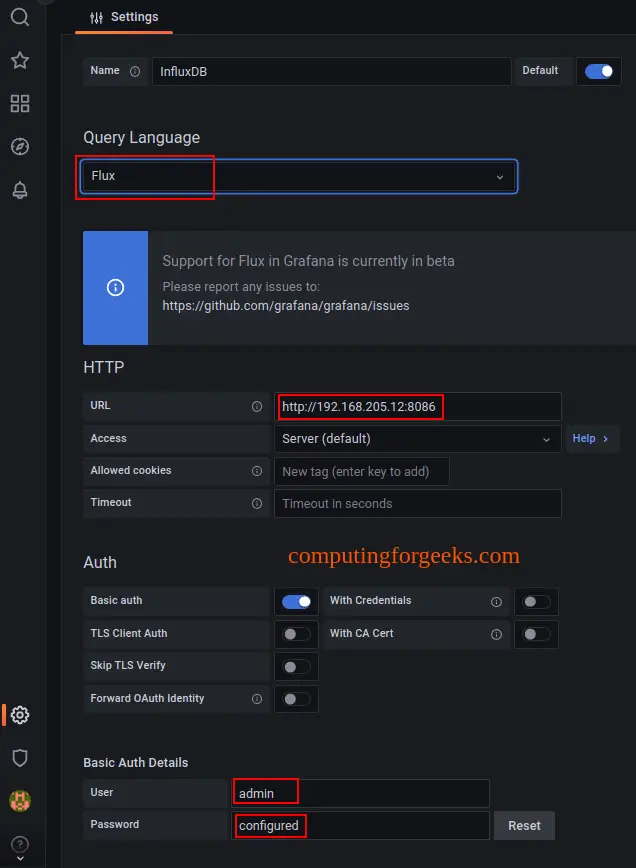The width and height of the screenshot is (636, 868).
Task: Open Starred dashboards star icon
Action: point(20,60)
